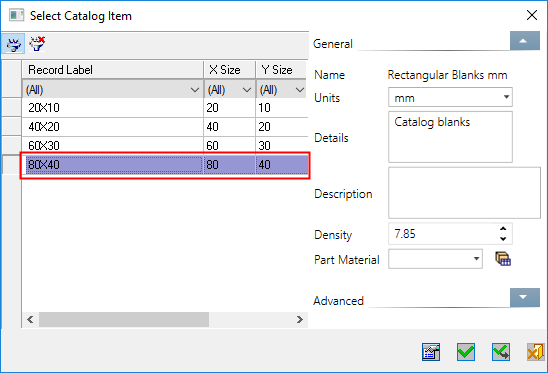The image size is (548, 373).
Task: Open the Y Size (All) filter dropdown
Action: pyautogui.click(x=300, y=90)
